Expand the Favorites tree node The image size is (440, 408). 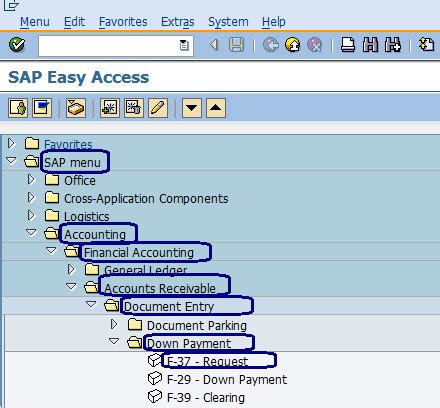[11, 144]
